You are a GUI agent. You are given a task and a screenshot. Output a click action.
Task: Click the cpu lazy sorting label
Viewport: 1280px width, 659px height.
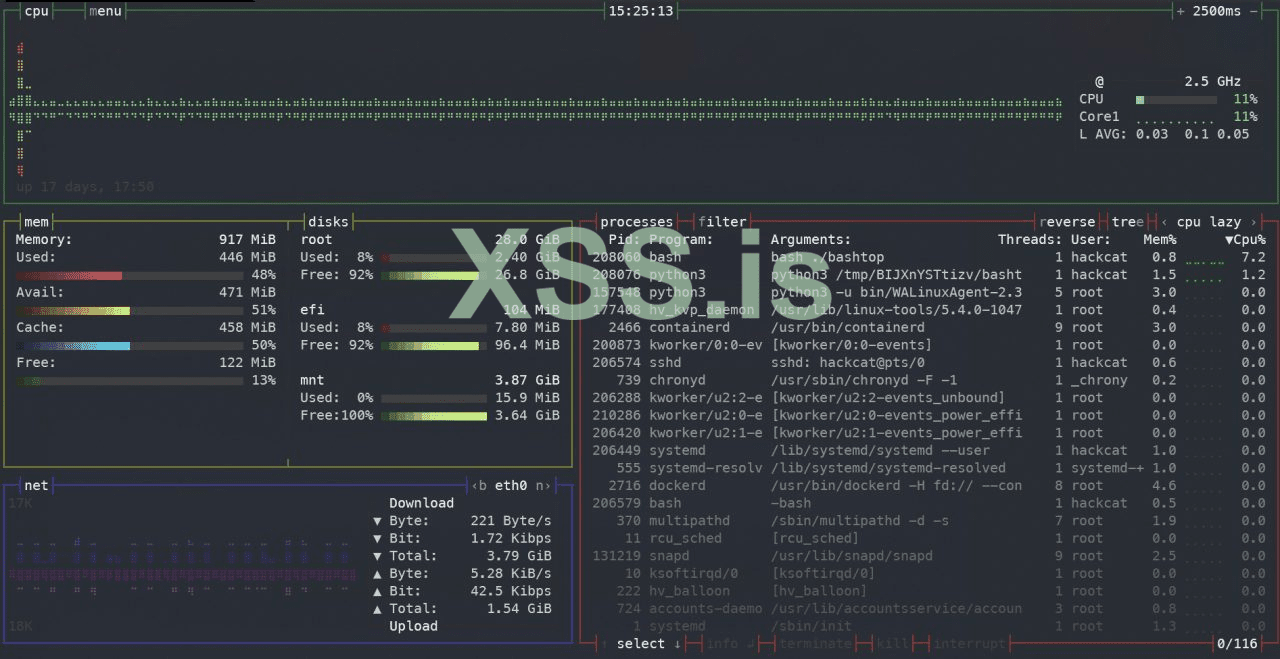coord(1209,222)
